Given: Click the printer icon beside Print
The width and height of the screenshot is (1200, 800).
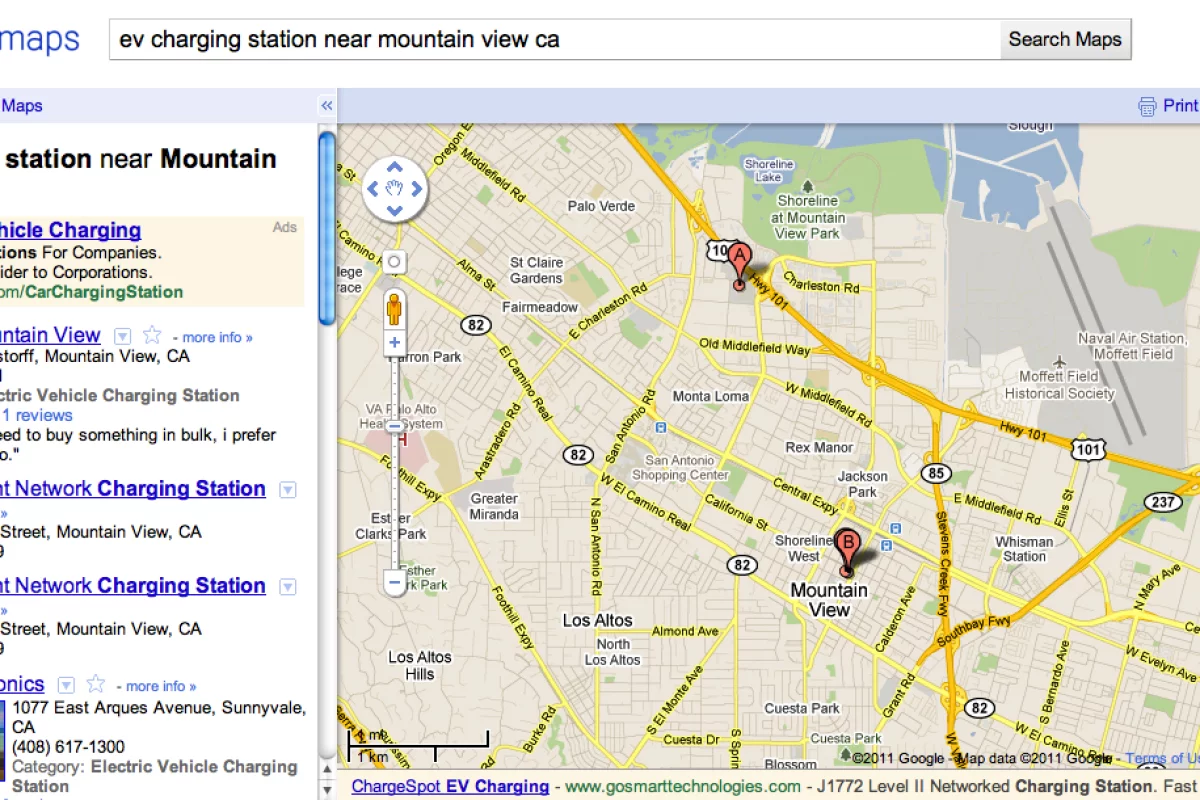Looking at the screenshot, I should [x=1146, y=105].
